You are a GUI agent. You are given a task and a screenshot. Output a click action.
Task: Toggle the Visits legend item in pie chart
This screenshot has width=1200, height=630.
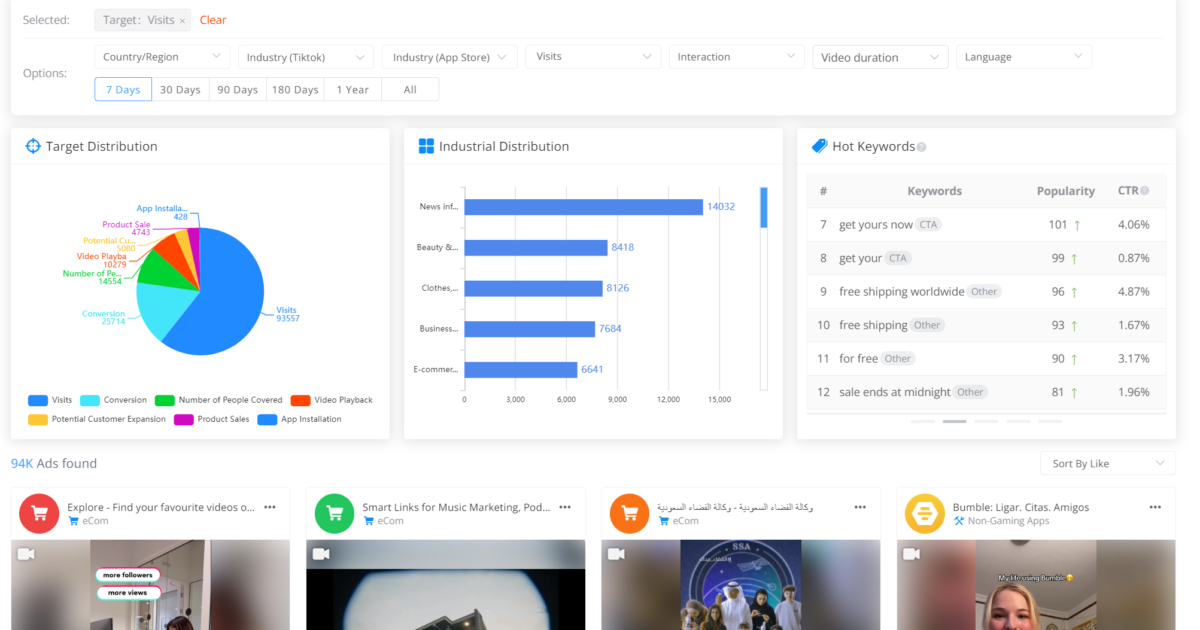[x=50, y=400]
